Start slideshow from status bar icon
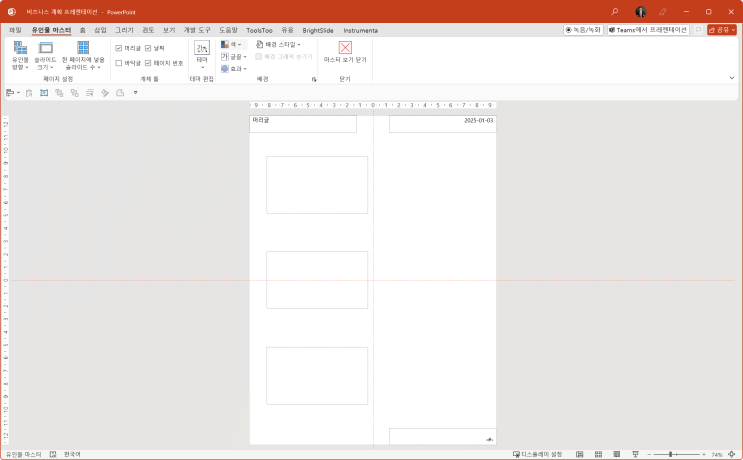The image size is (743, 460). 634,454
